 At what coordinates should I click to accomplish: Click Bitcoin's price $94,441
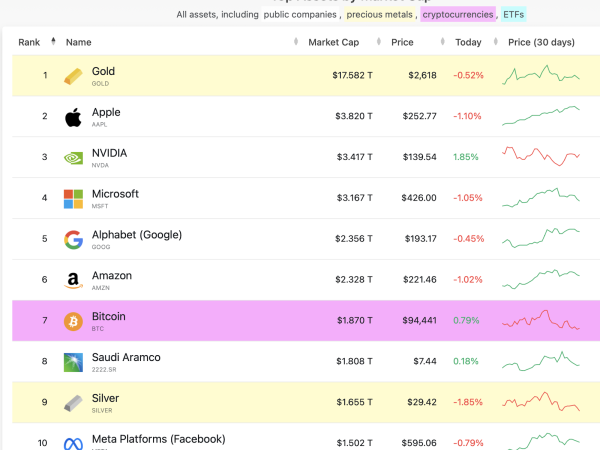[x=419, y=321]
